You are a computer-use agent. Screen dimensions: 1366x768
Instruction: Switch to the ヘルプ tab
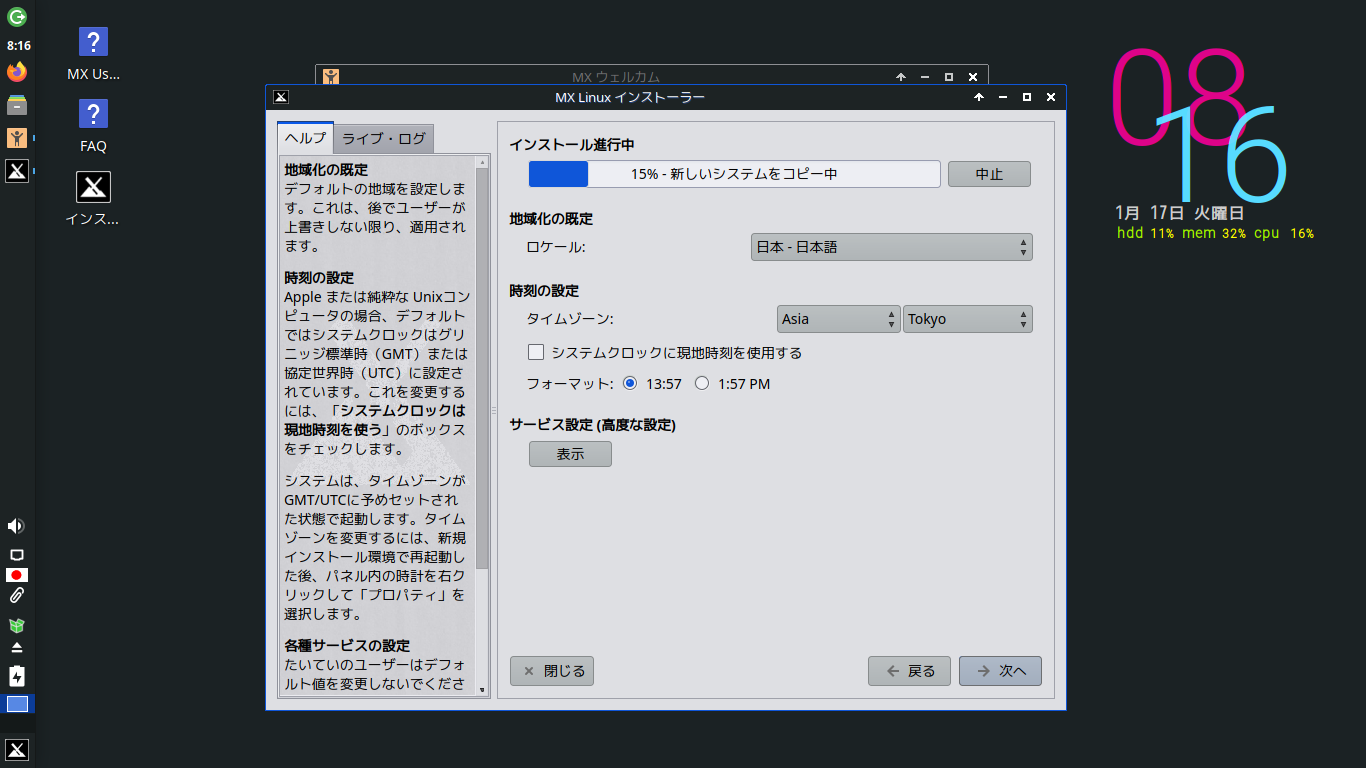pos(305,138)
